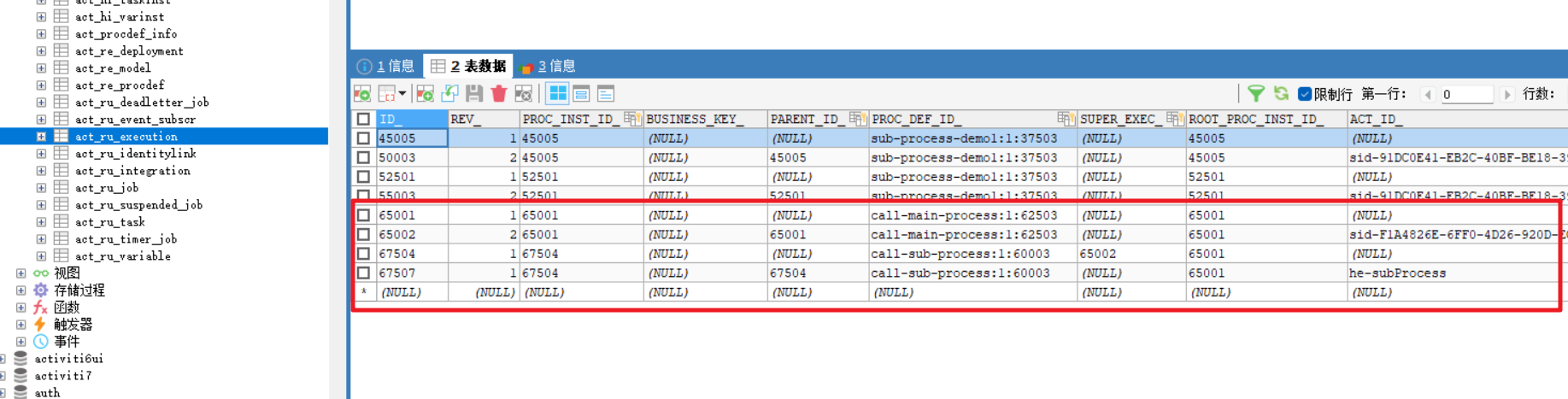Click the functions fx icon

pyautogui.click(x=40, y=307)
